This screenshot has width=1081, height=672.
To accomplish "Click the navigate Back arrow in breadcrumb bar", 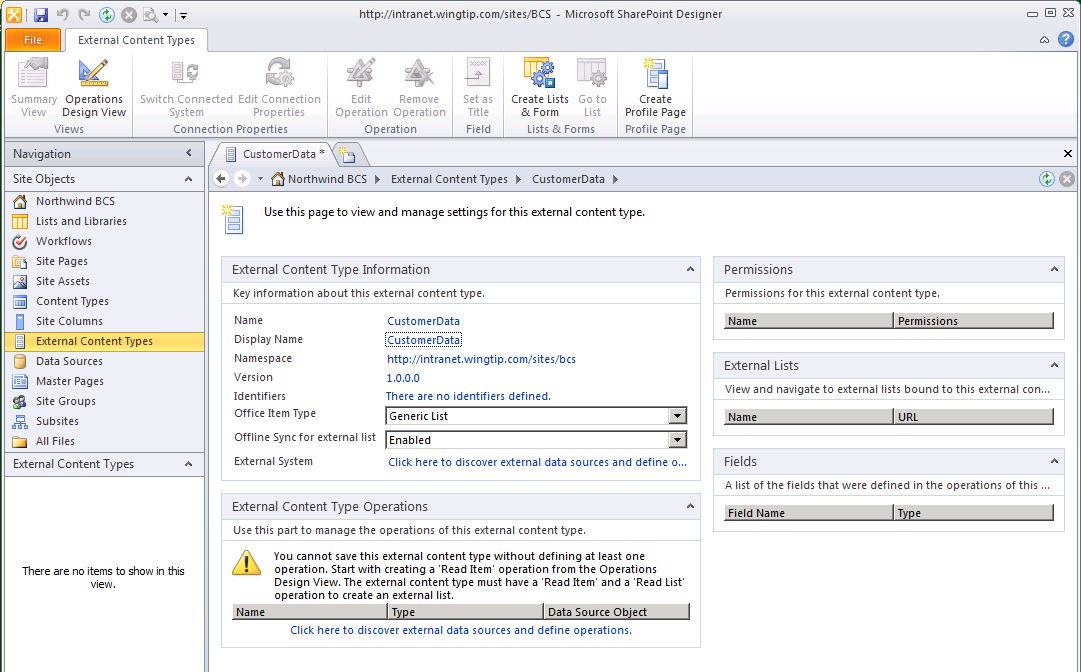I will 221,179.
